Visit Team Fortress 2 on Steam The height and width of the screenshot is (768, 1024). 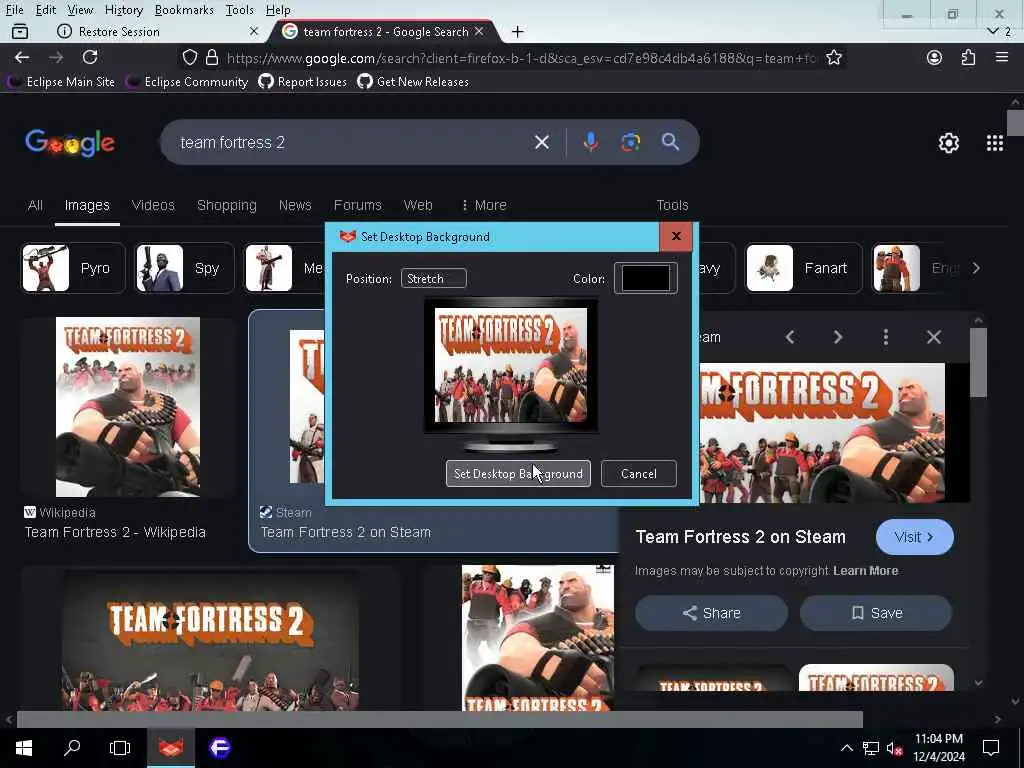click(914, 537)
